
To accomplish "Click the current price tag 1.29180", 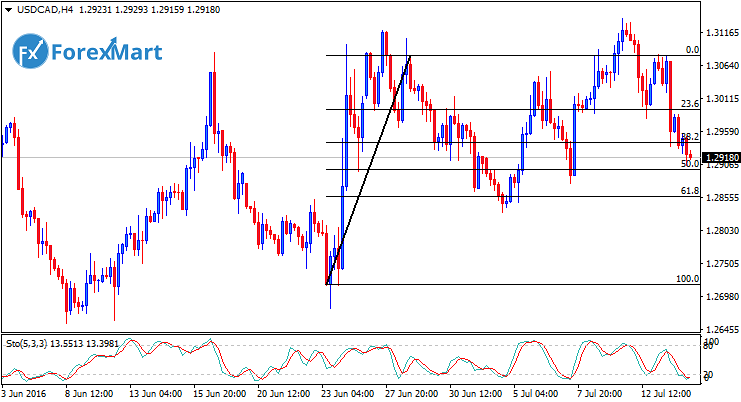I will click(x=721, y=158).
